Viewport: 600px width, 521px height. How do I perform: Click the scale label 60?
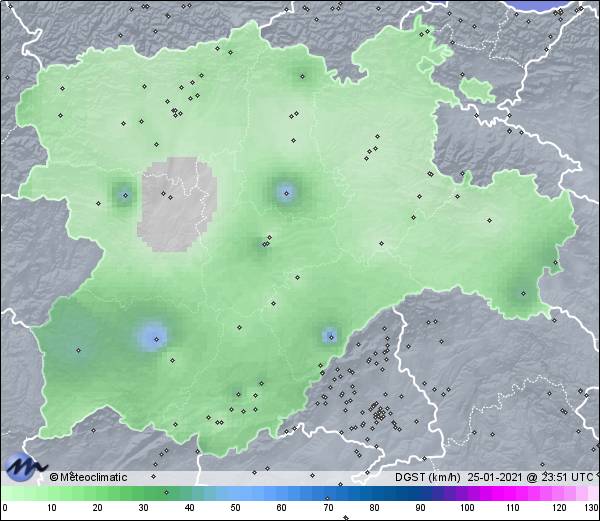pyautogui.click(x=281, y=508)
